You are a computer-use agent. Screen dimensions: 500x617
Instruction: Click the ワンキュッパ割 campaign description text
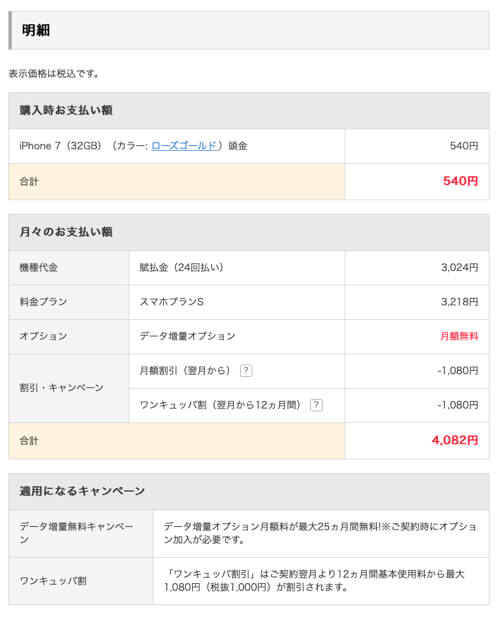click(314, 580)
